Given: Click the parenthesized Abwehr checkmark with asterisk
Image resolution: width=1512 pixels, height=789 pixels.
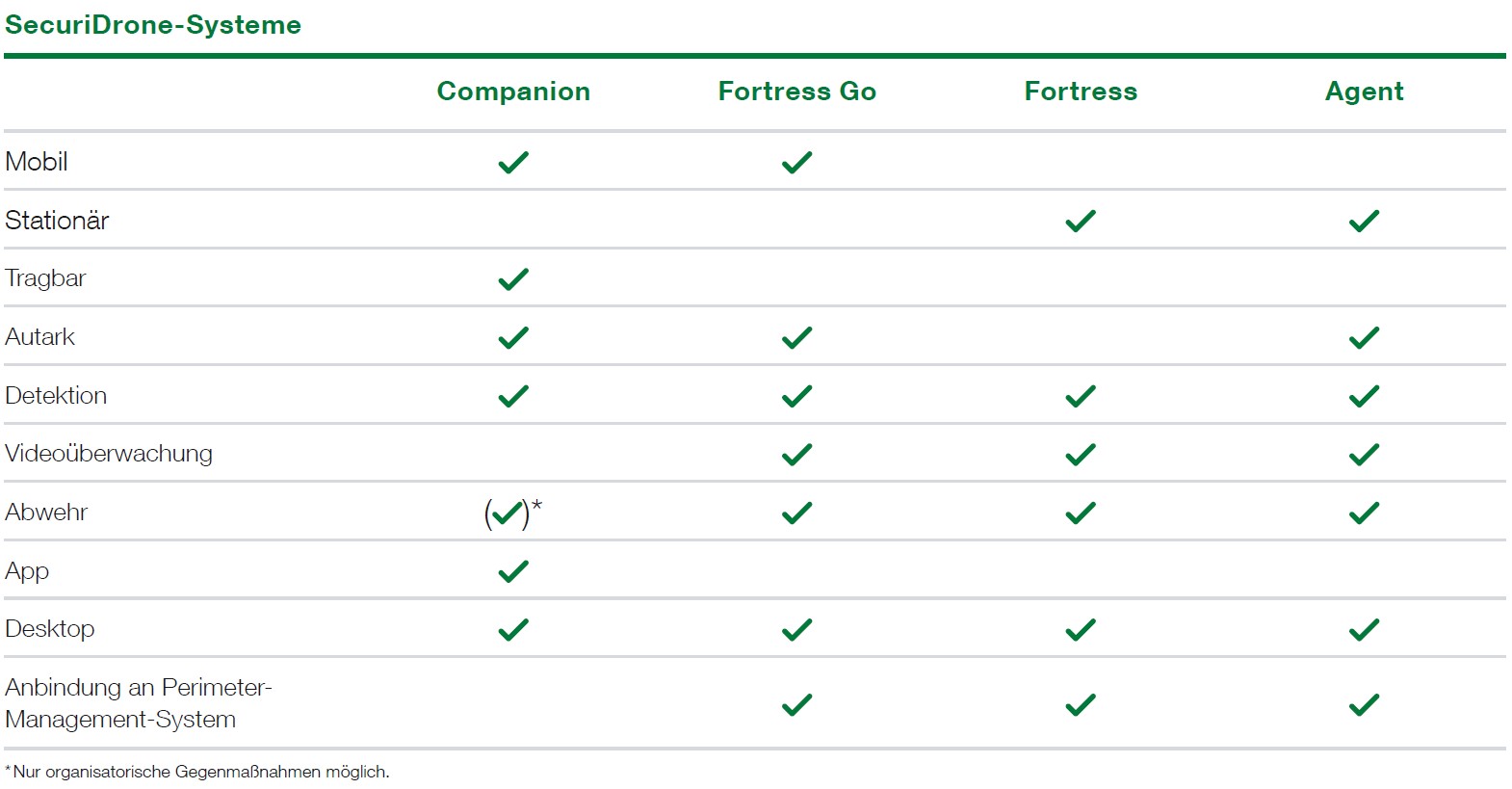Looking at the screenshot, I should [513, 513].
